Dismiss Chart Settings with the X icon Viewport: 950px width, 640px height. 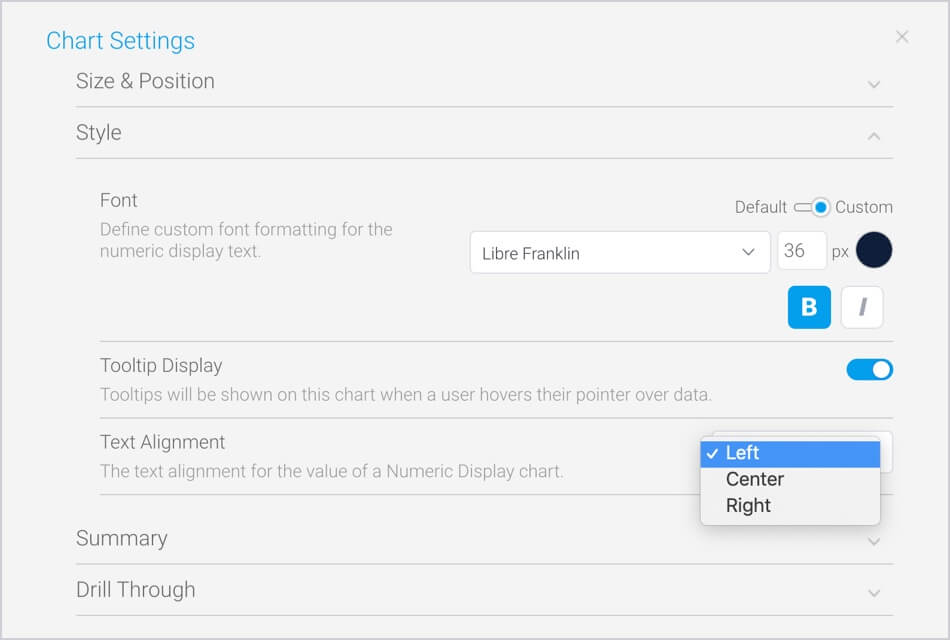point(902,37)
